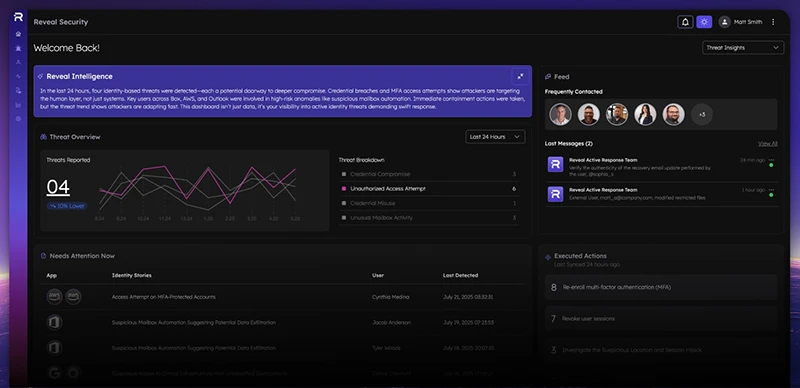The height and width of the screenshot is (388, 800).
Task: Sort by Identity Stories column header
Action: 132,275
